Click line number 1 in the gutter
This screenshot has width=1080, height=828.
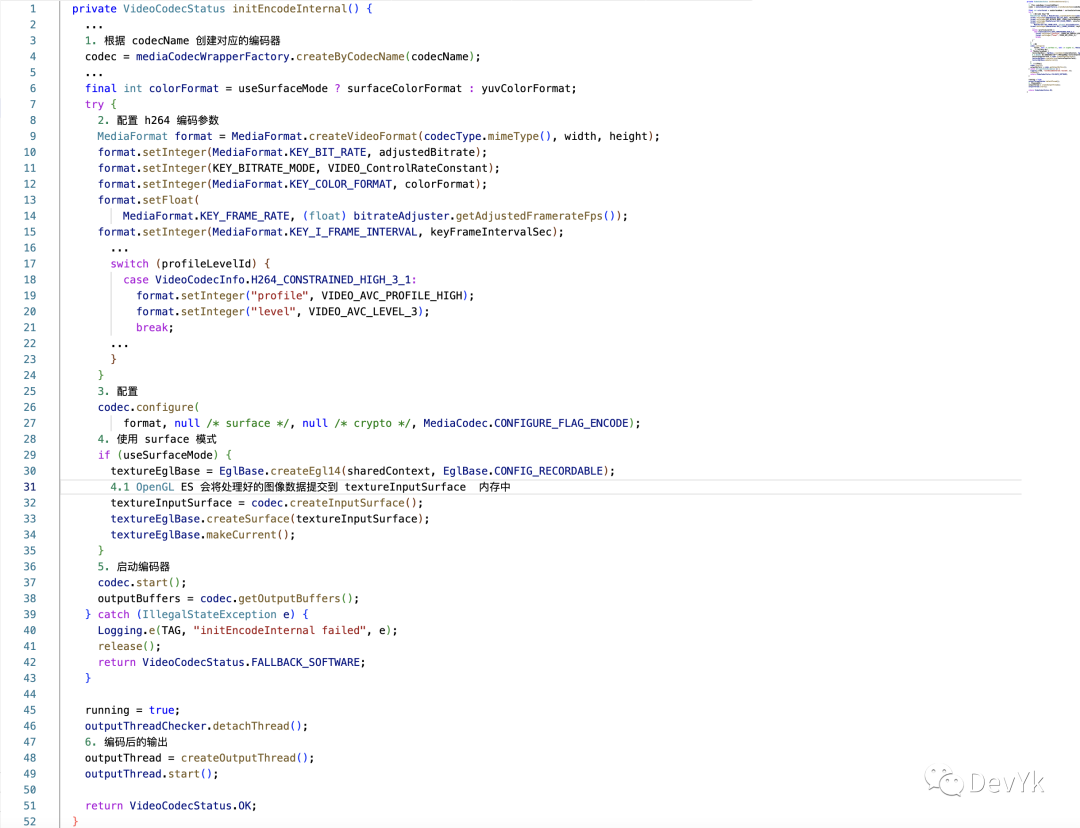pyautogui.click(x=32, y=9)
